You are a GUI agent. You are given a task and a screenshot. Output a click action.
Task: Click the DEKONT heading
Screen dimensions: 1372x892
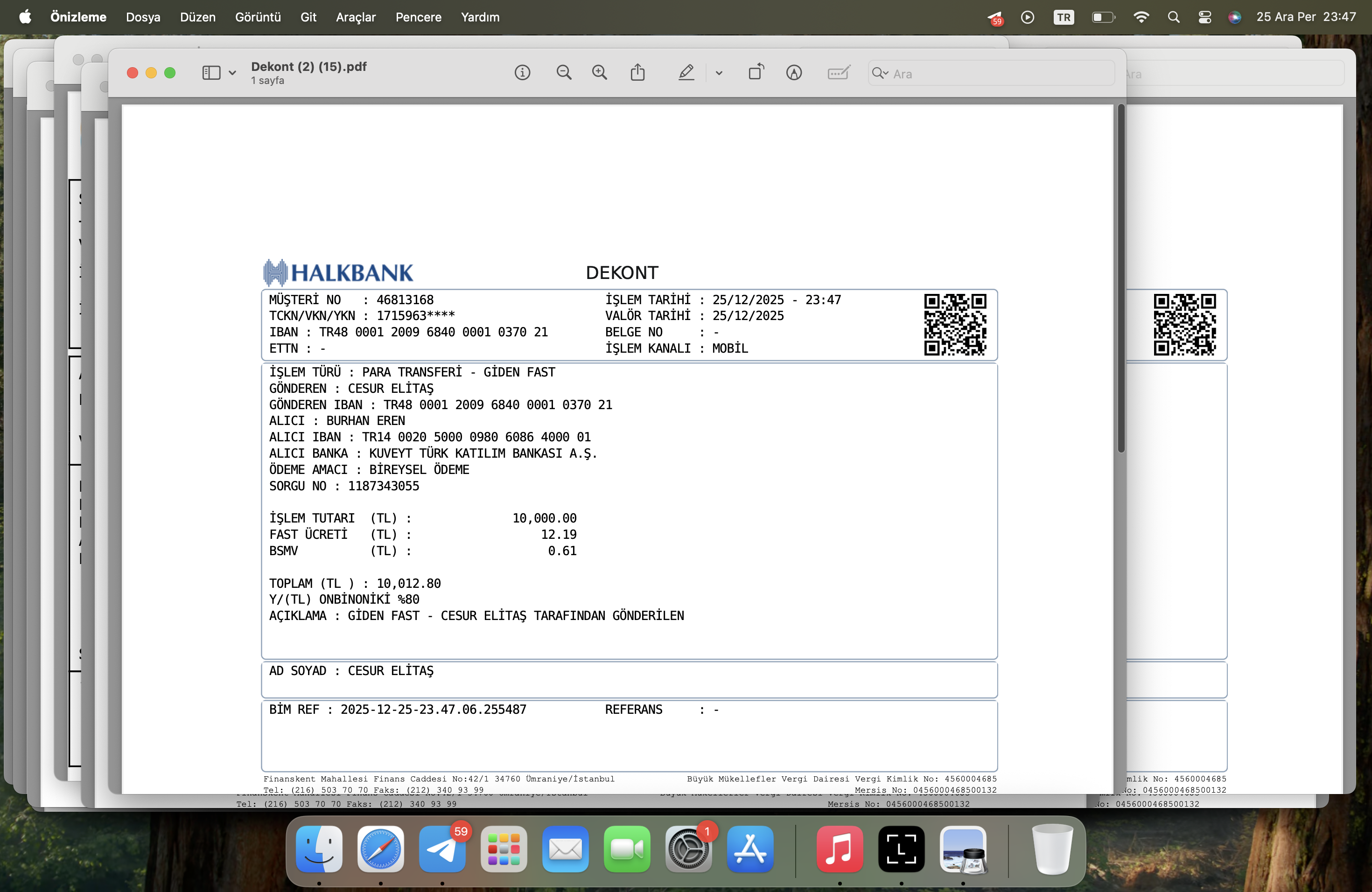click(622, 272)
